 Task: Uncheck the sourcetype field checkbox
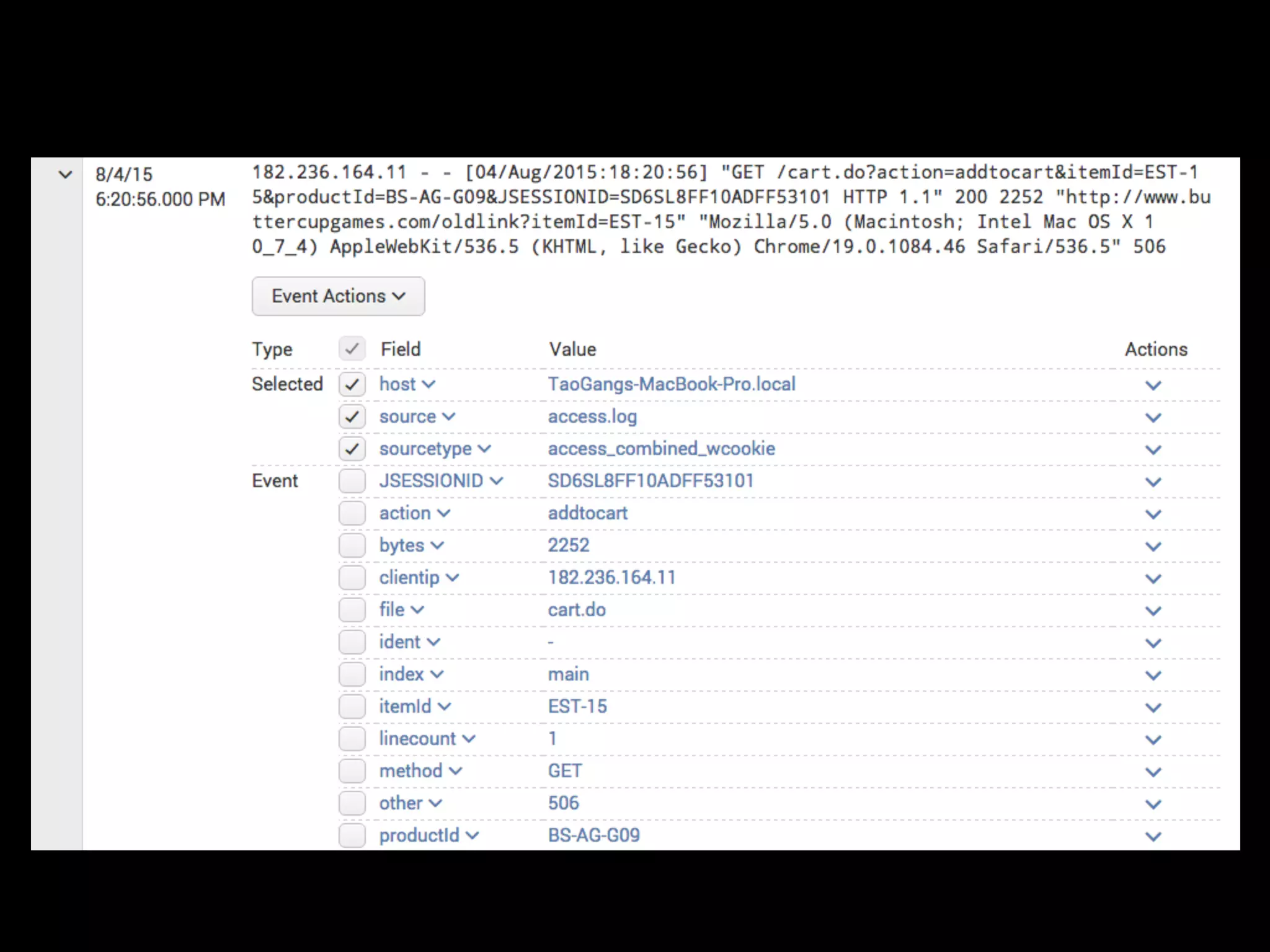352,449
